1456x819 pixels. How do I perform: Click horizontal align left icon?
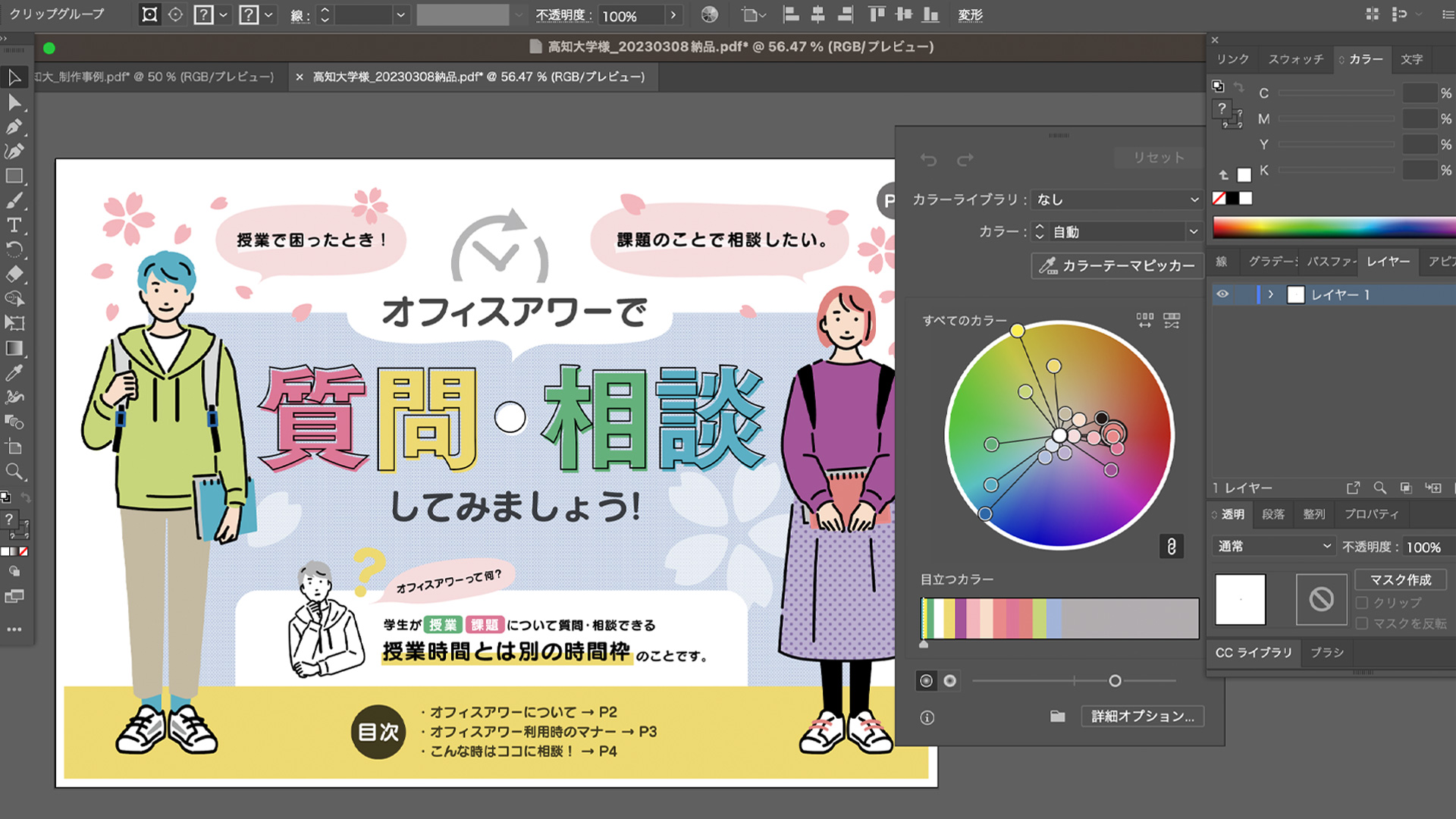(791, 14)
